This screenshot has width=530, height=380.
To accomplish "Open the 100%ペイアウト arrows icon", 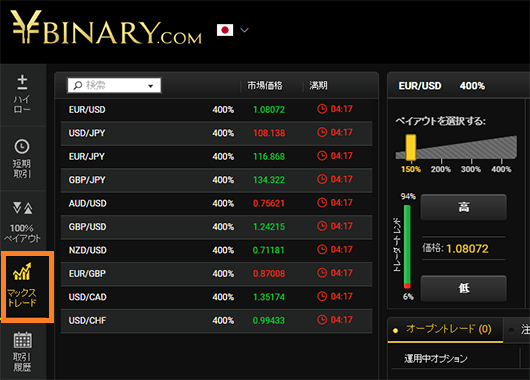I will click(x=22, y=208).
